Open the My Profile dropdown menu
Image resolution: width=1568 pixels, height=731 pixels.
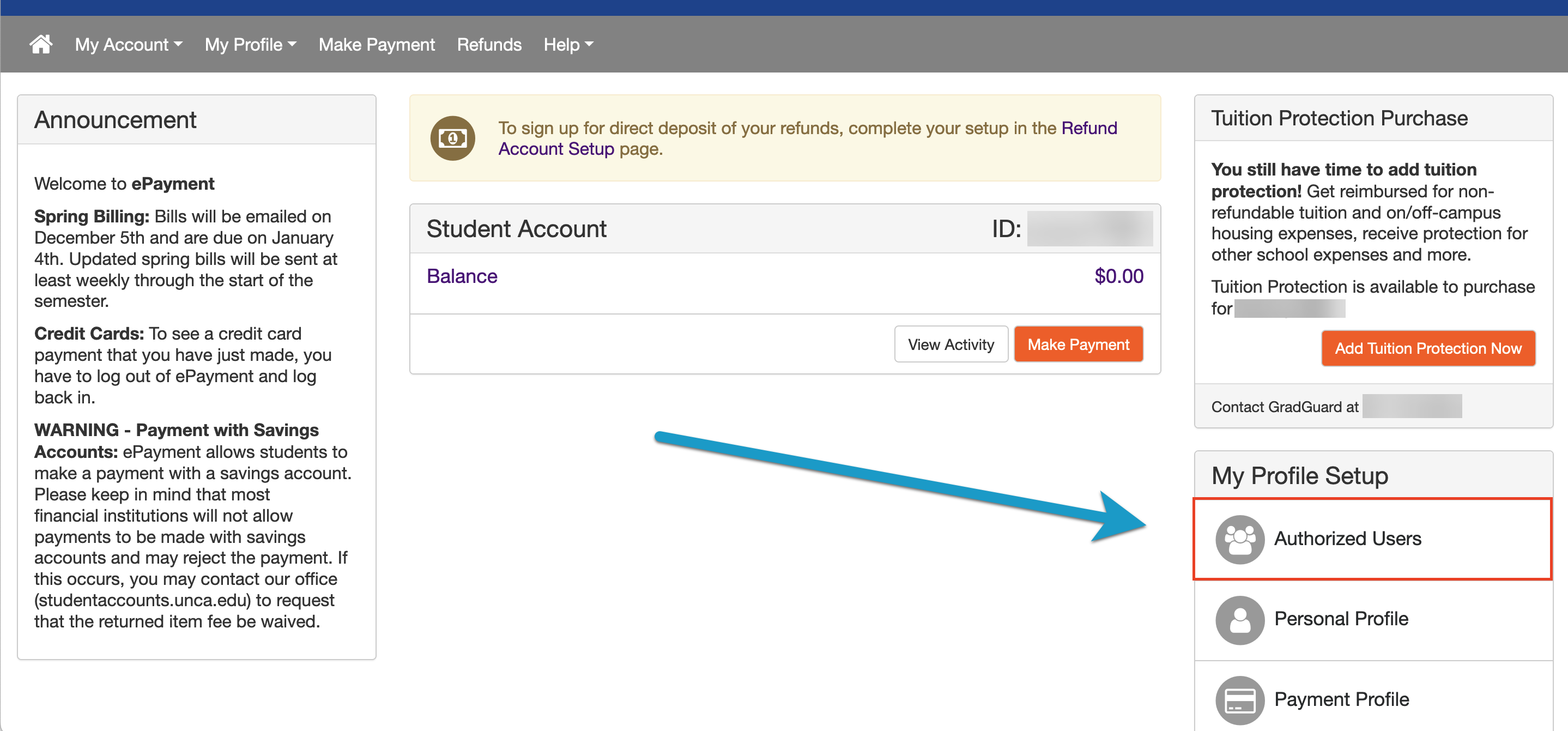(250, 45)
